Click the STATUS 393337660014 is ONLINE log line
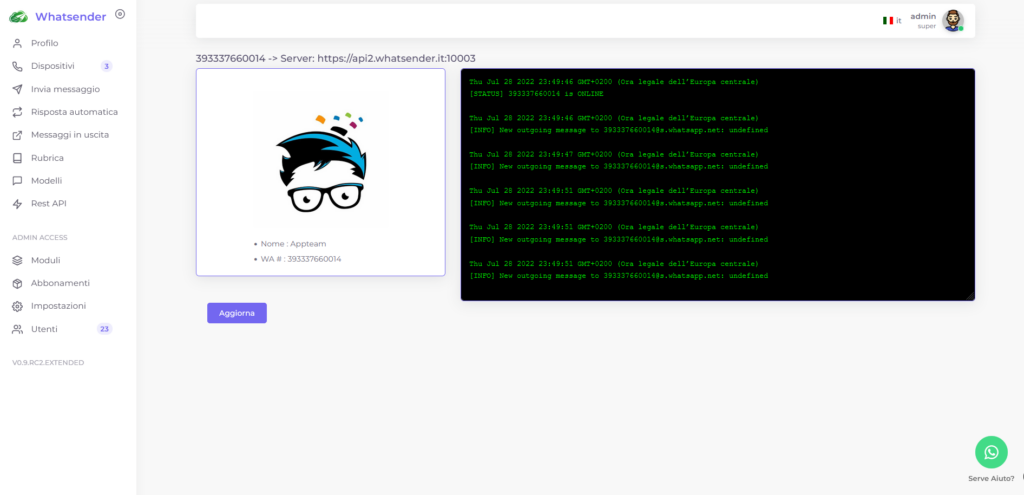This screenshot has width=1024, height=495. click(536, 94)
